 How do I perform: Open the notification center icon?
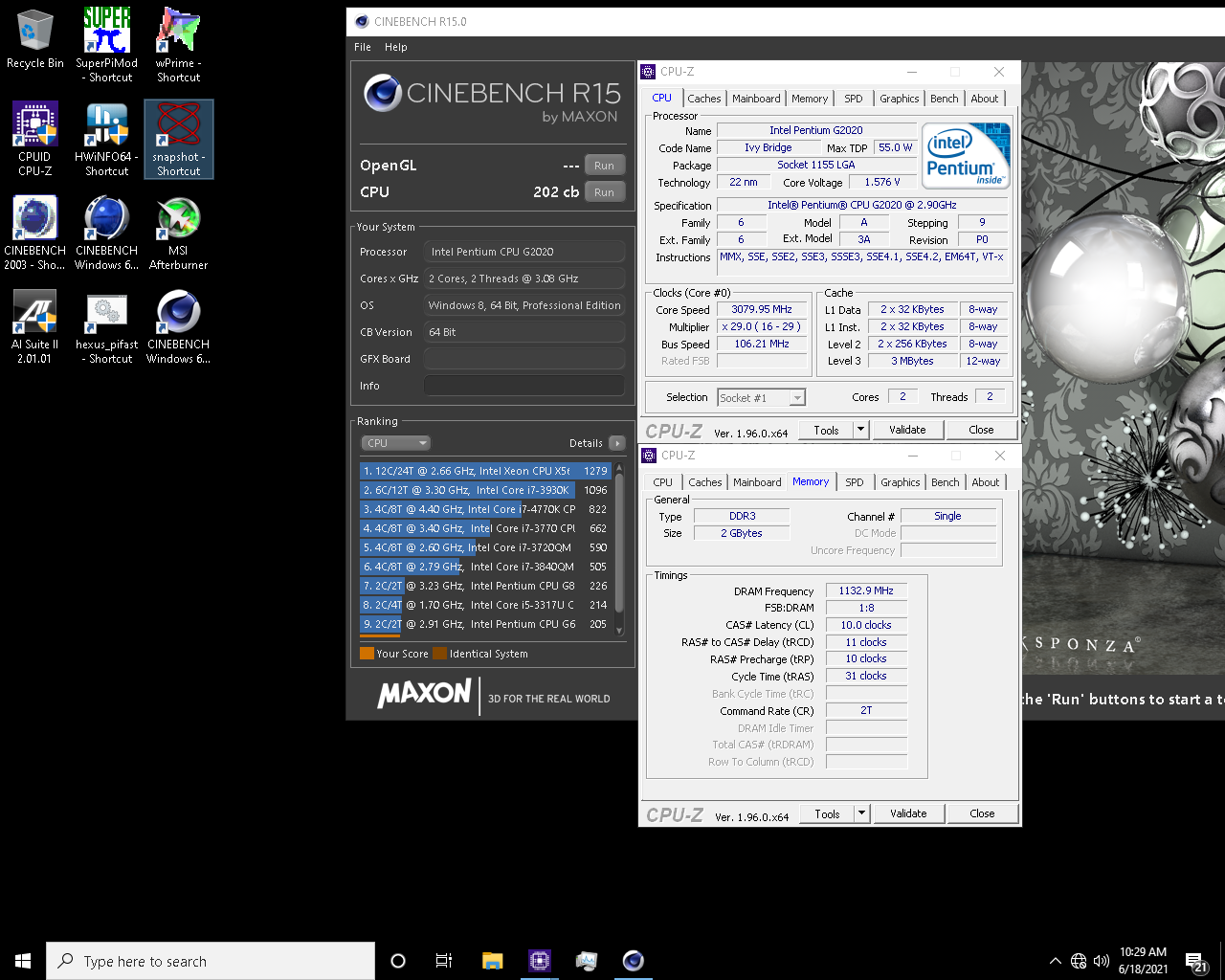[x=1195, y=961]
